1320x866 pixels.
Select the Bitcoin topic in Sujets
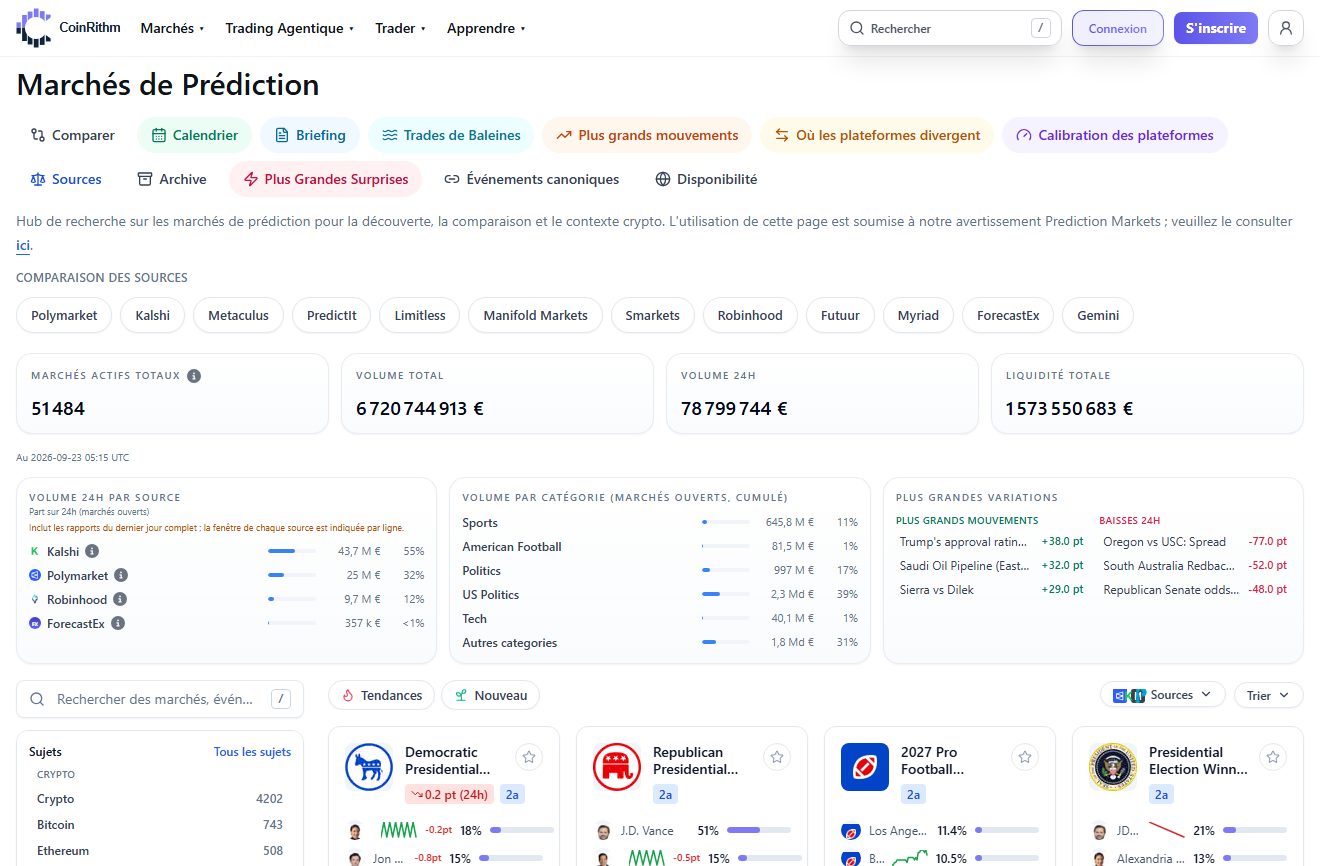160,825
